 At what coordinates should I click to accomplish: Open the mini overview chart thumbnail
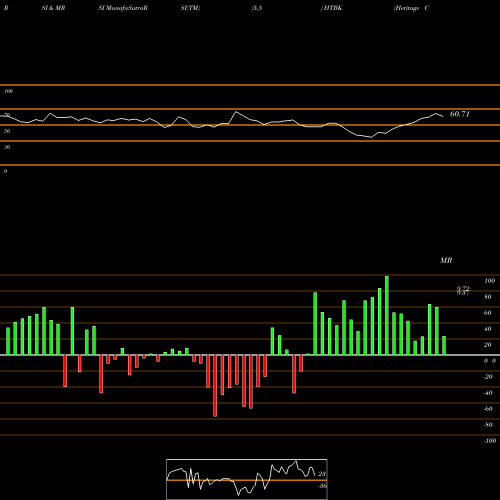point(247,479)
